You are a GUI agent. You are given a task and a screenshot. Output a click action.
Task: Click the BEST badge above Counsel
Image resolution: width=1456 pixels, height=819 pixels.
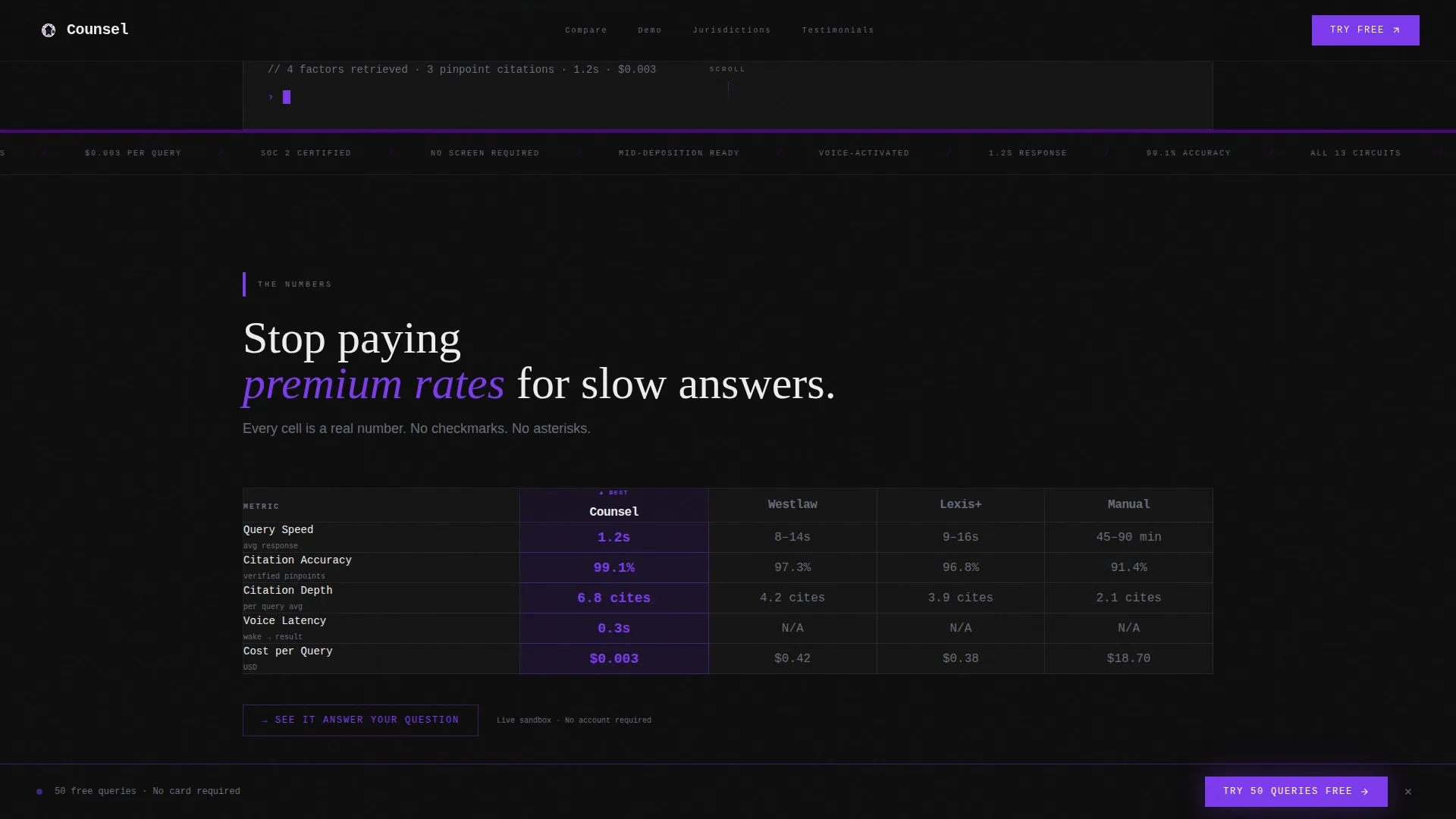[613, 493]
